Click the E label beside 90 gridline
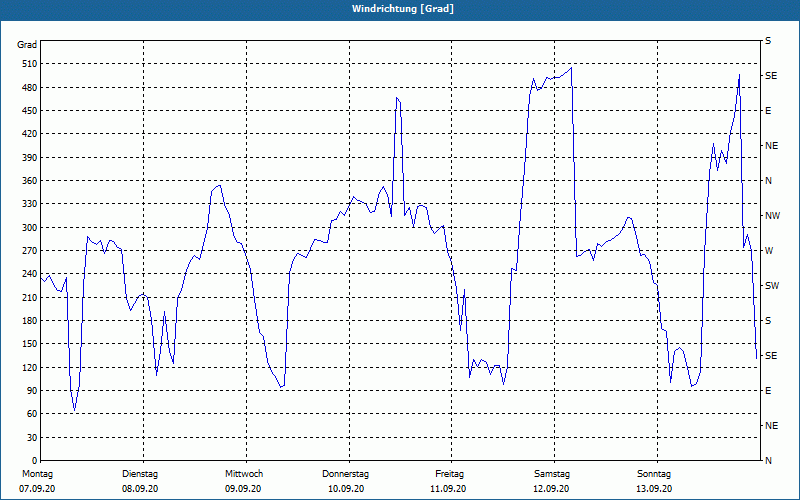800x500 pixels. 768,391
